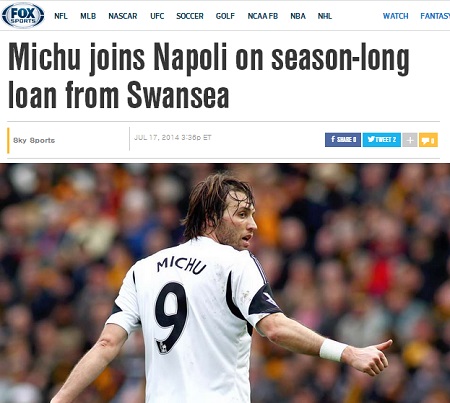Open the NFL section

(x=61, y=16)
